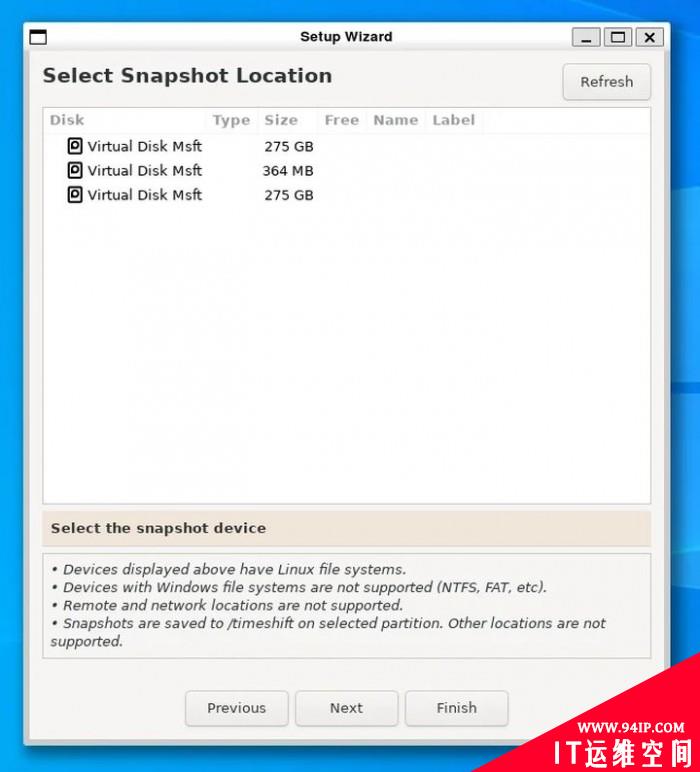The height and width of the screenshot is (772, 700).
Task: Click disk icon of the 364 MB disk
Action: (75, 170)
